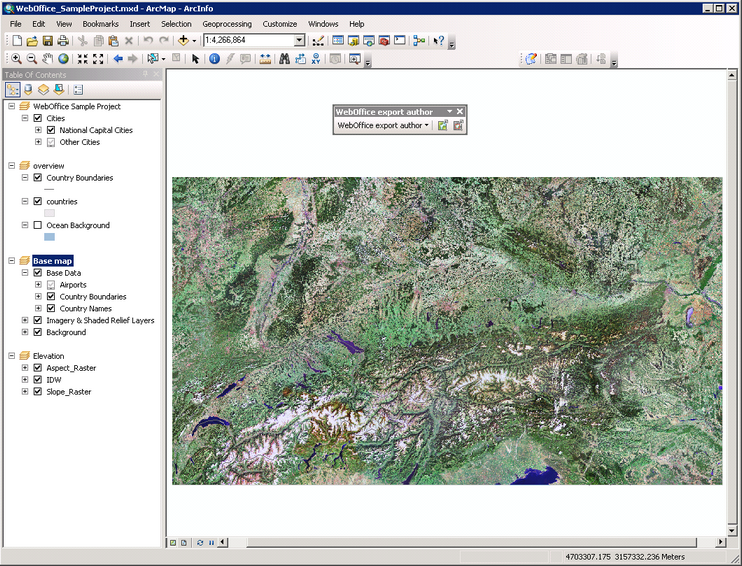Click the WebOffice export author dropdown button
Viewport: 742px width, 566px height.
click(x=383, y=126)
